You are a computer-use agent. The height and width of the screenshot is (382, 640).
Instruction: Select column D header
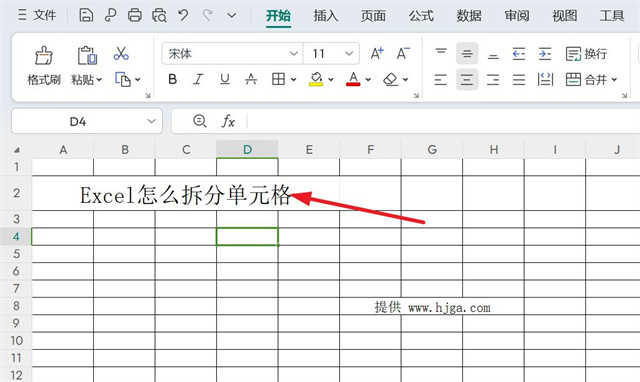click(247, 149)
